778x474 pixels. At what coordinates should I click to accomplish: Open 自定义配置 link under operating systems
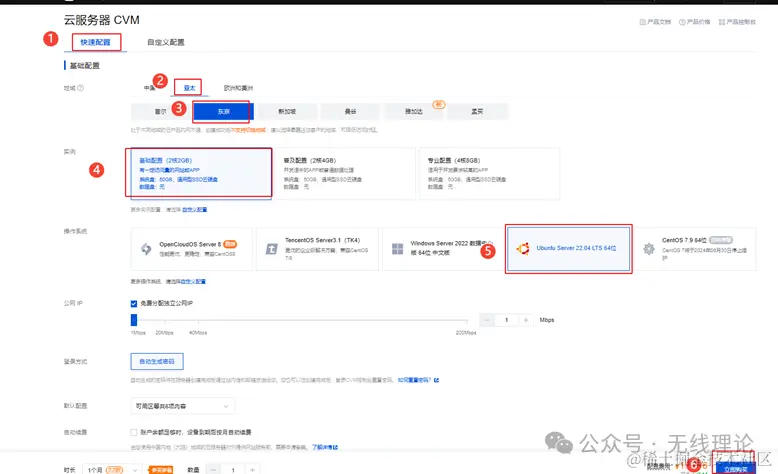click(193, 281)
